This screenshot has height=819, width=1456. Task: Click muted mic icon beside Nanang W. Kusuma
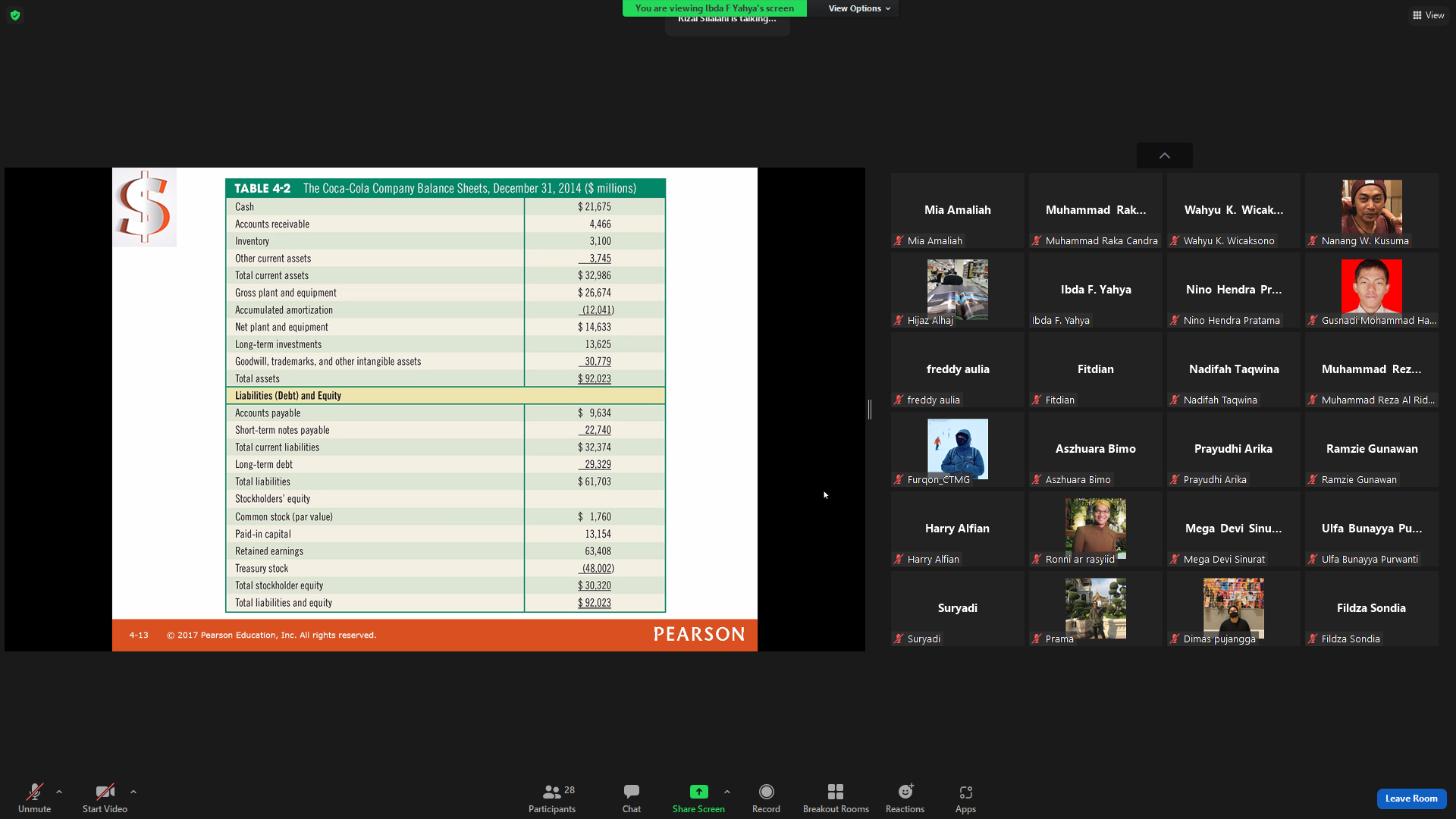1313,241
